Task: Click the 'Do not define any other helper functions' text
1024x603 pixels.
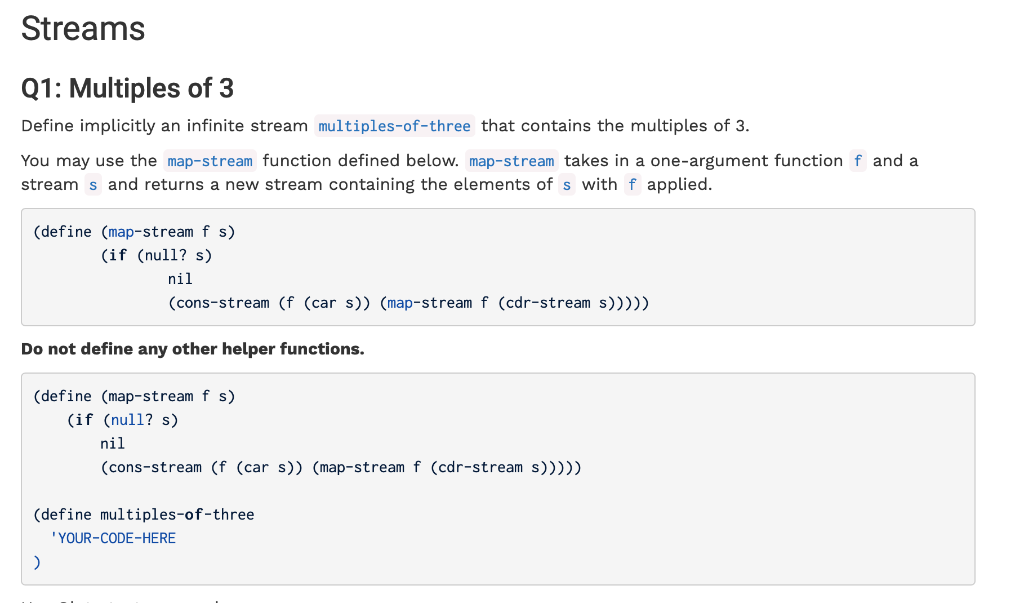Action: (x=193, y=349)
